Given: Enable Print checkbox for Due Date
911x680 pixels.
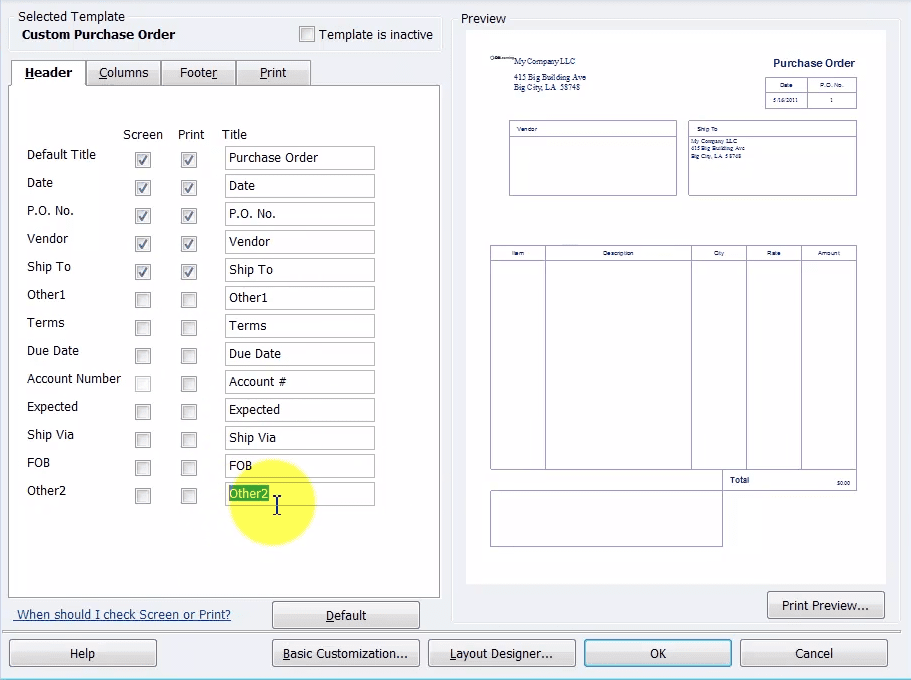Looking at the screenshot, I should pos(189,356).
